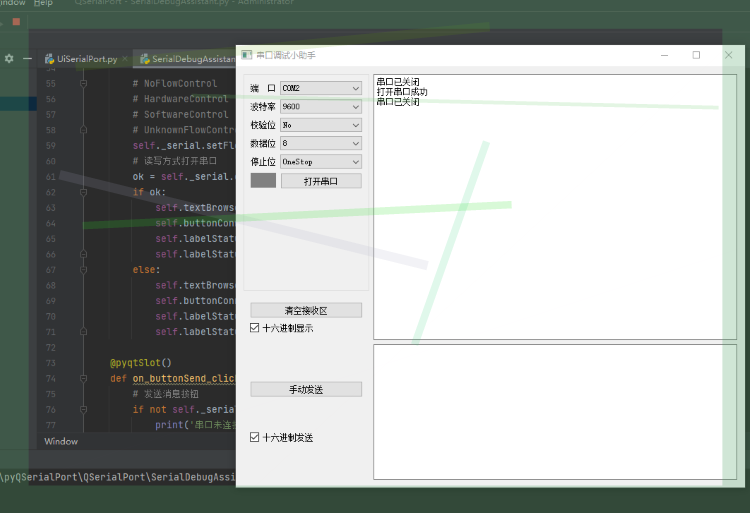Viewport: 750px width, 513px height.
Task: Click the on_buttonSend_clicked function name
Action: click(x=184, y=379)
